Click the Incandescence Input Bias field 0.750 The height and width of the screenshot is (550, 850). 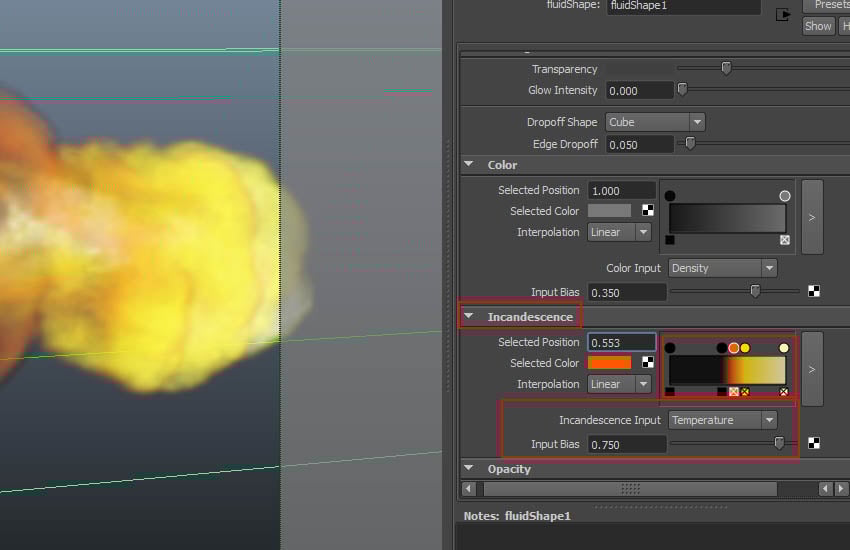pyautogui.click(x=627, y=444)
